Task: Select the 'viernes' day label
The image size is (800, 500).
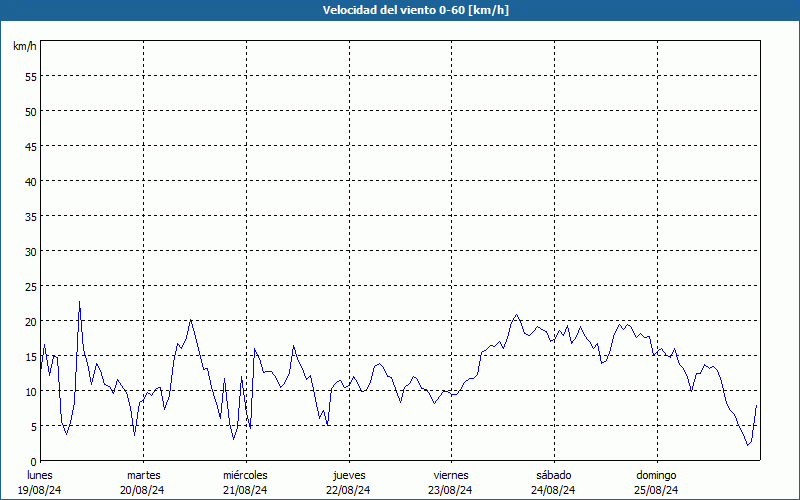Action: click(451, 475)
